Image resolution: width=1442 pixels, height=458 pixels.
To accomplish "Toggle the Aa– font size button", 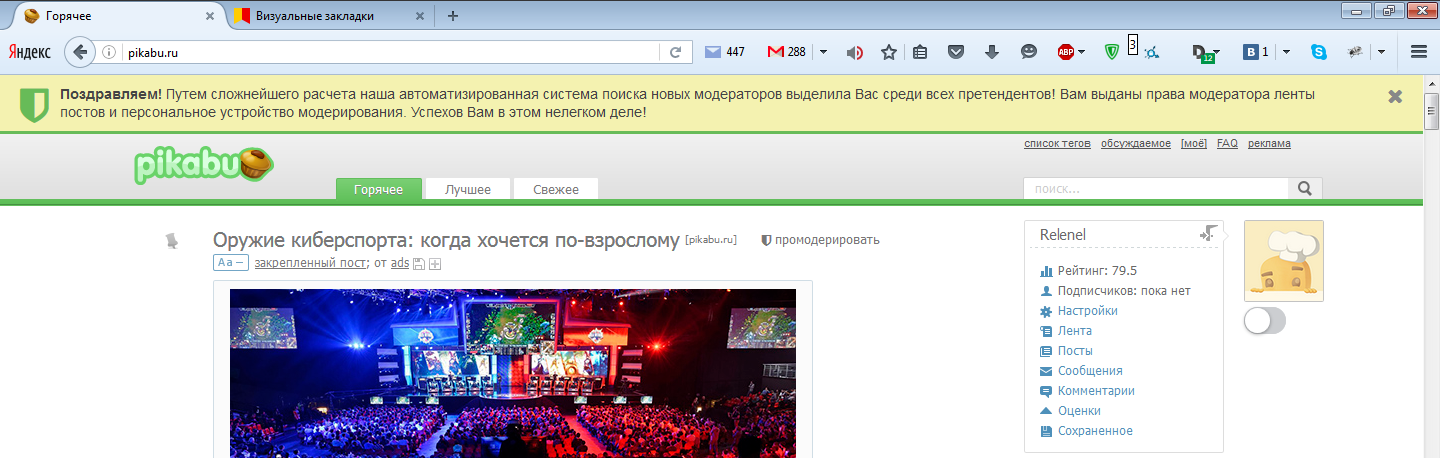I will click(230, 263).
